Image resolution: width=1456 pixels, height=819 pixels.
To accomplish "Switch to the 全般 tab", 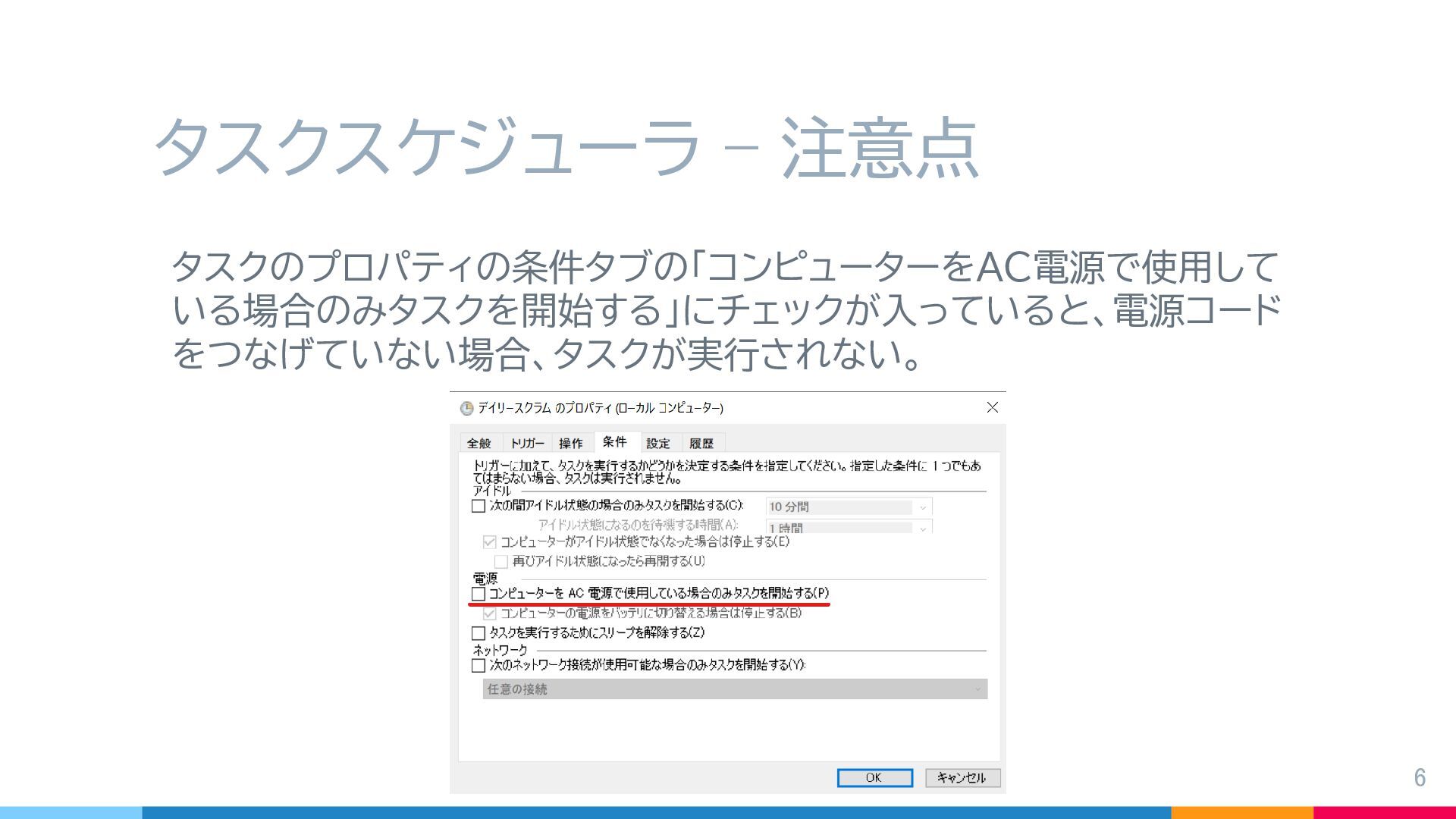I will coord(479,444).
